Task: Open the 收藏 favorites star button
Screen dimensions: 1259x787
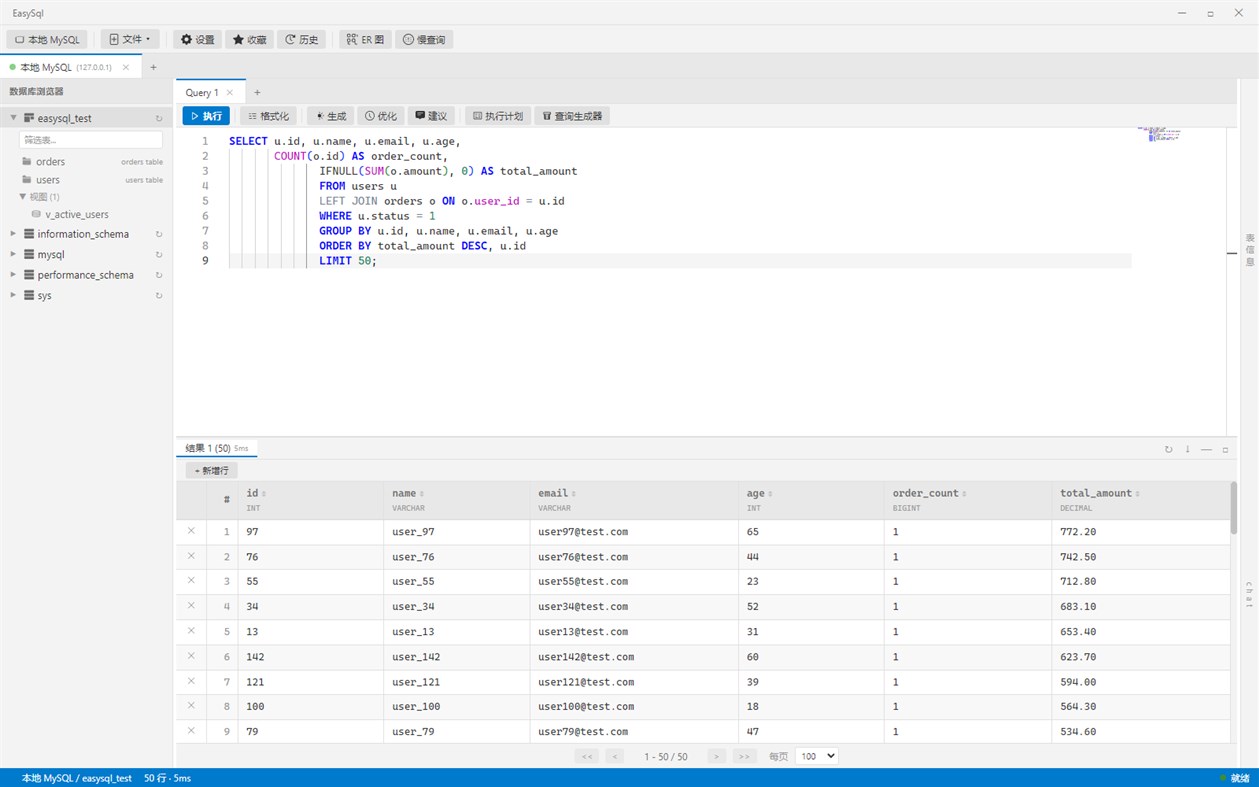Action: 249,40
